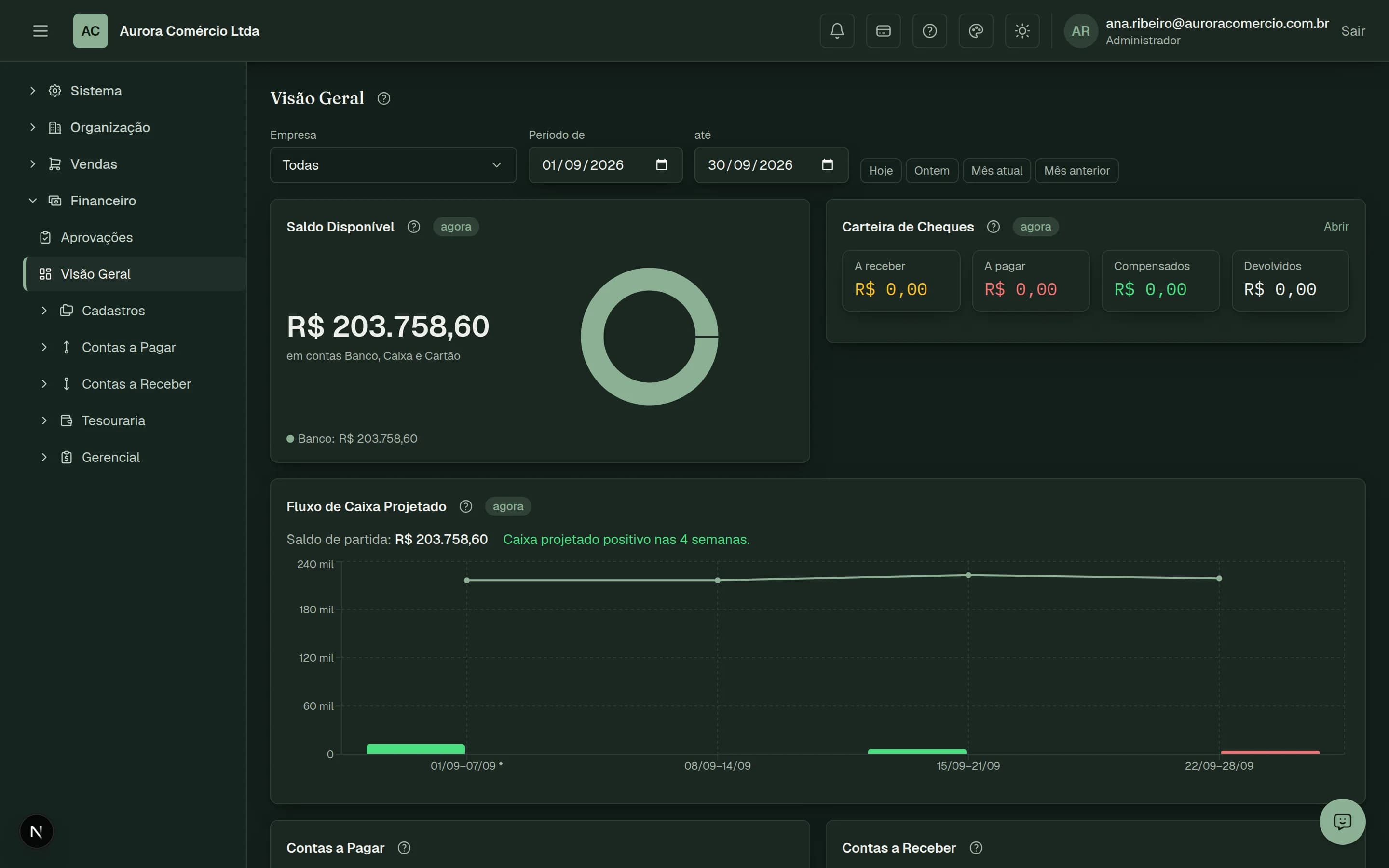Open the help question-mark icon in header
The height and width of the screenshot is (868, 1389).
pos(930,31)
